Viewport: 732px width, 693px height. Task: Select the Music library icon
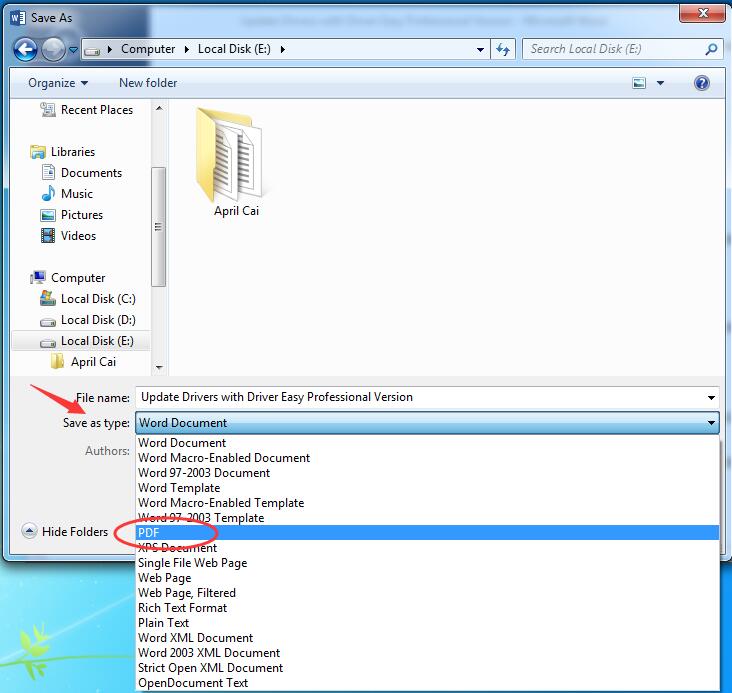(48, 194)
